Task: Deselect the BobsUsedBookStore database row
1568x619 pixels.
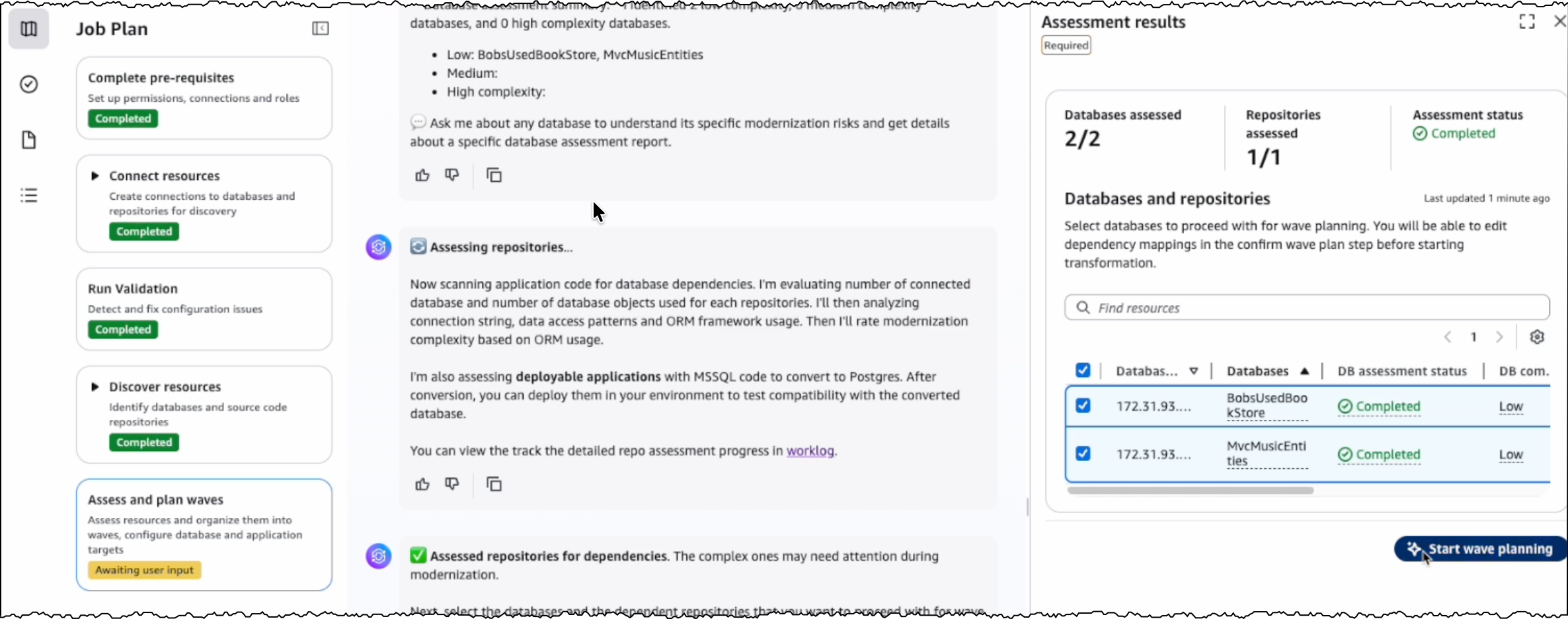Action: coord(1082,405)
